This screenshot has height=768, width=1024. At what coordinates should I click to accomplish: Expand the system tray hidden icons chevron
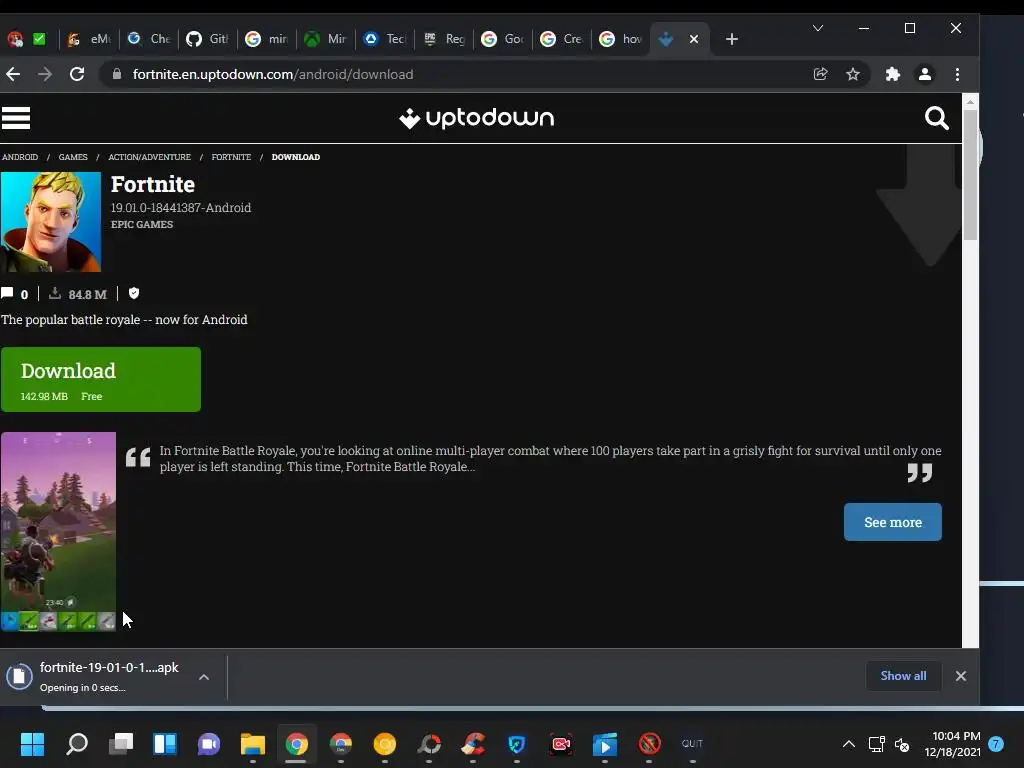click(x=848, y=744)
